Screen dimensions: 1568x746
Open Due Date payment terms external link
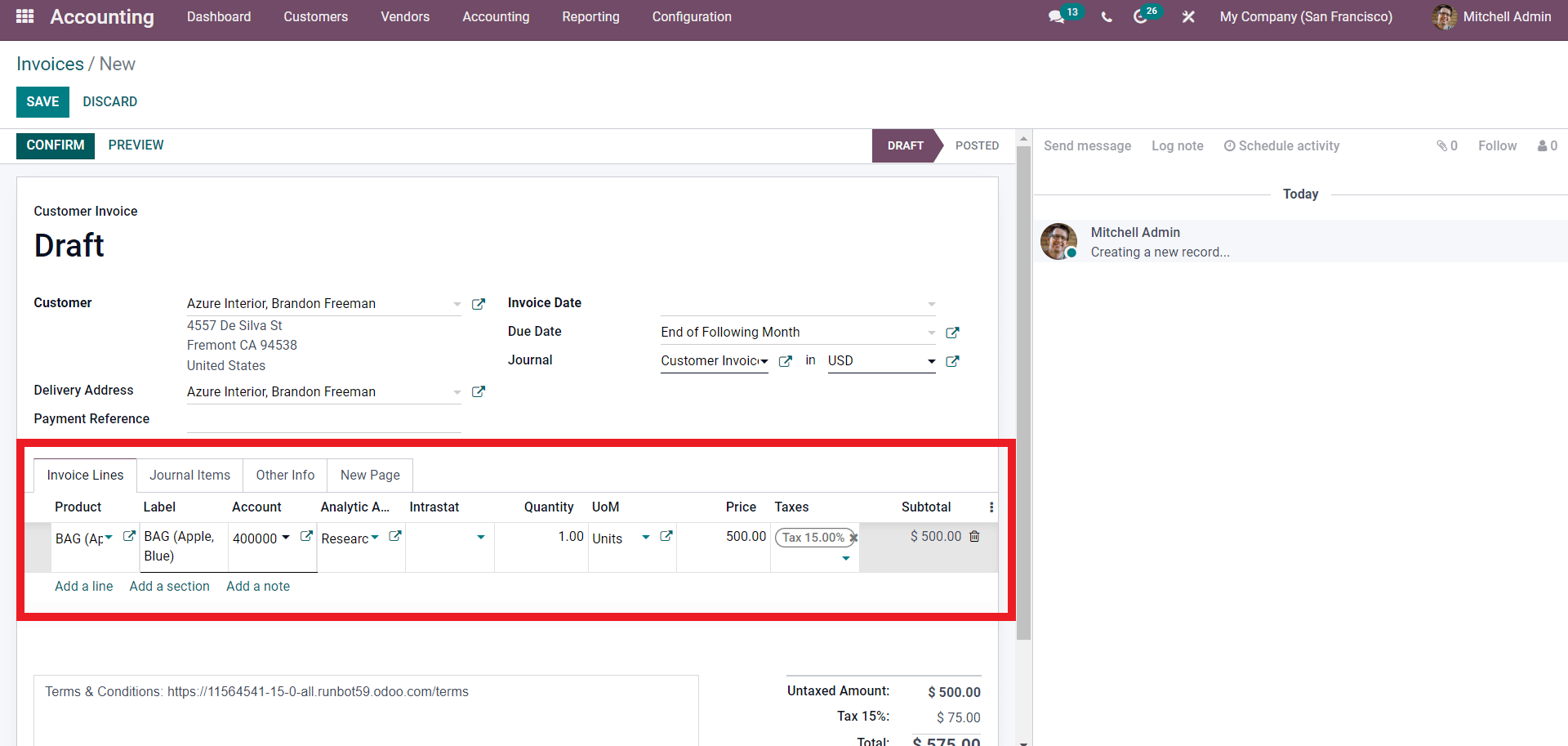coord(952,333)
